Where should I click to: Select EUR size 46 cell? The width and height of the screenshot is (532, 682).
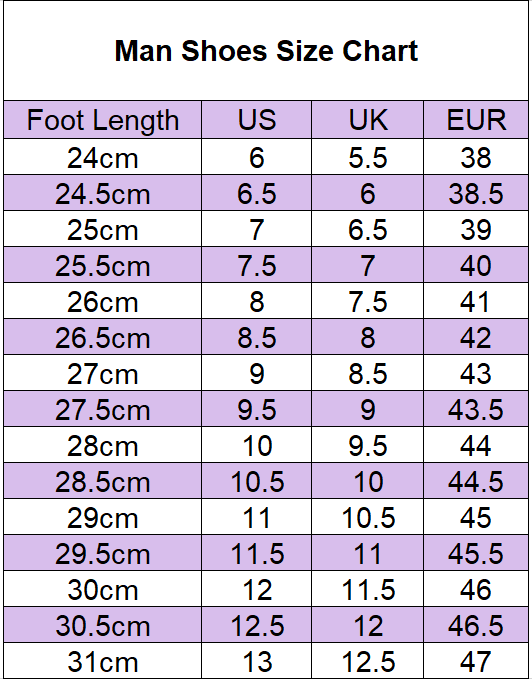point(476,590)
